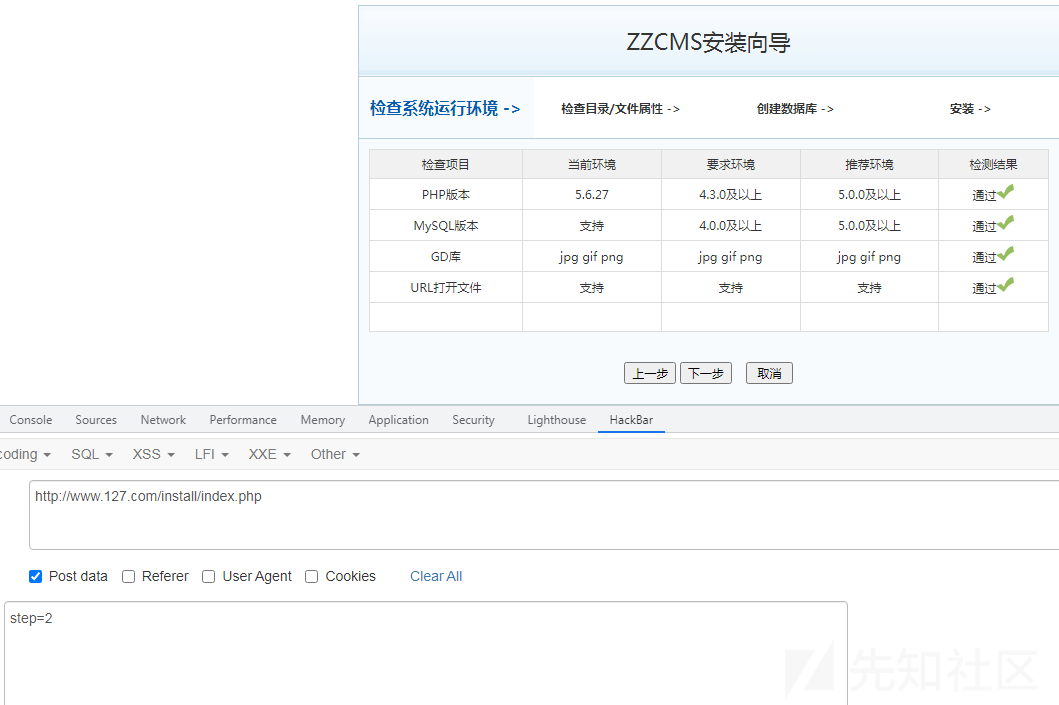Click the 创建数据库 step label
This screenshot has height=705, width=1059.
click(x=795, y=109)
